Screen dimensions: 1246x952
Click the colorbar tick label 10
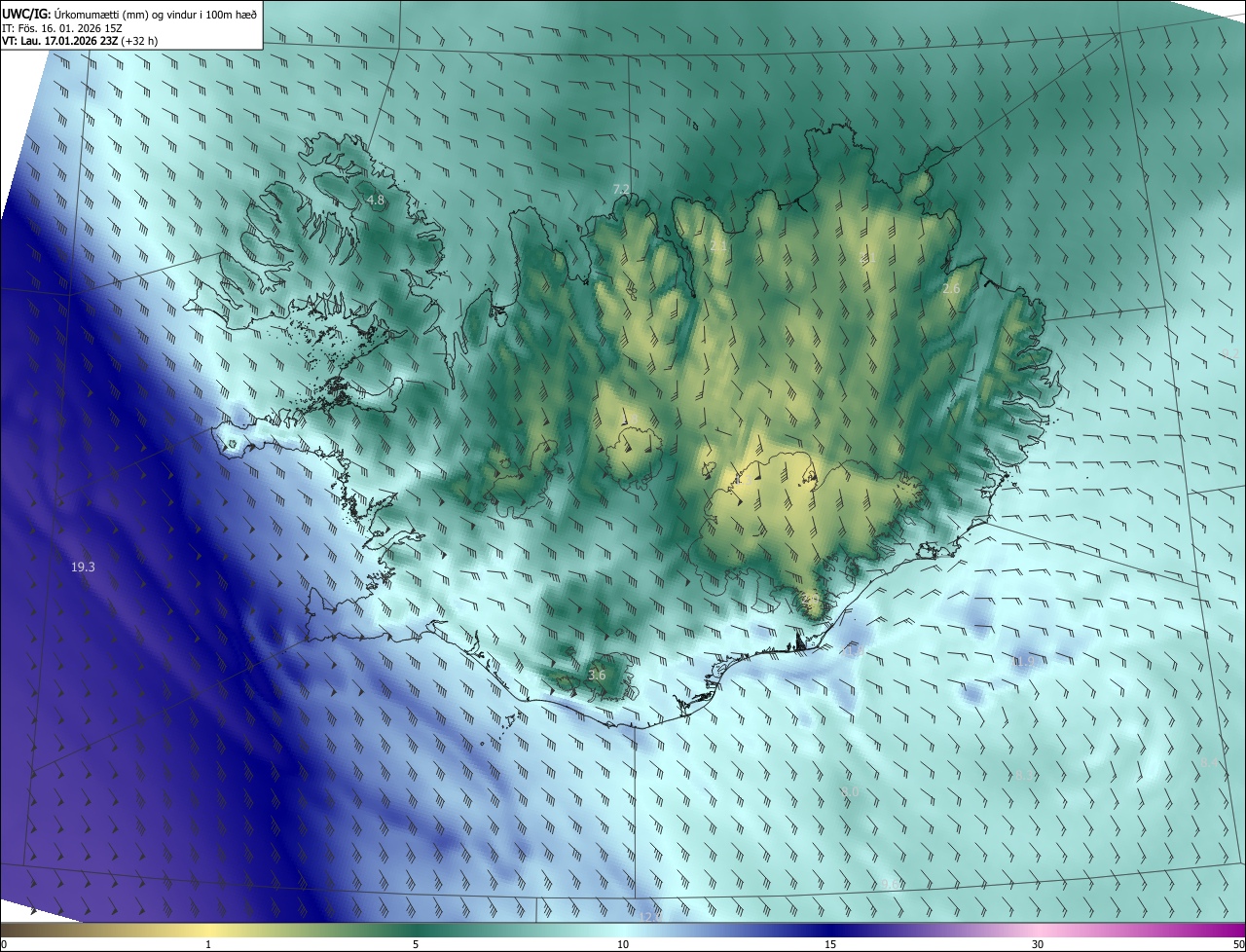623,945
